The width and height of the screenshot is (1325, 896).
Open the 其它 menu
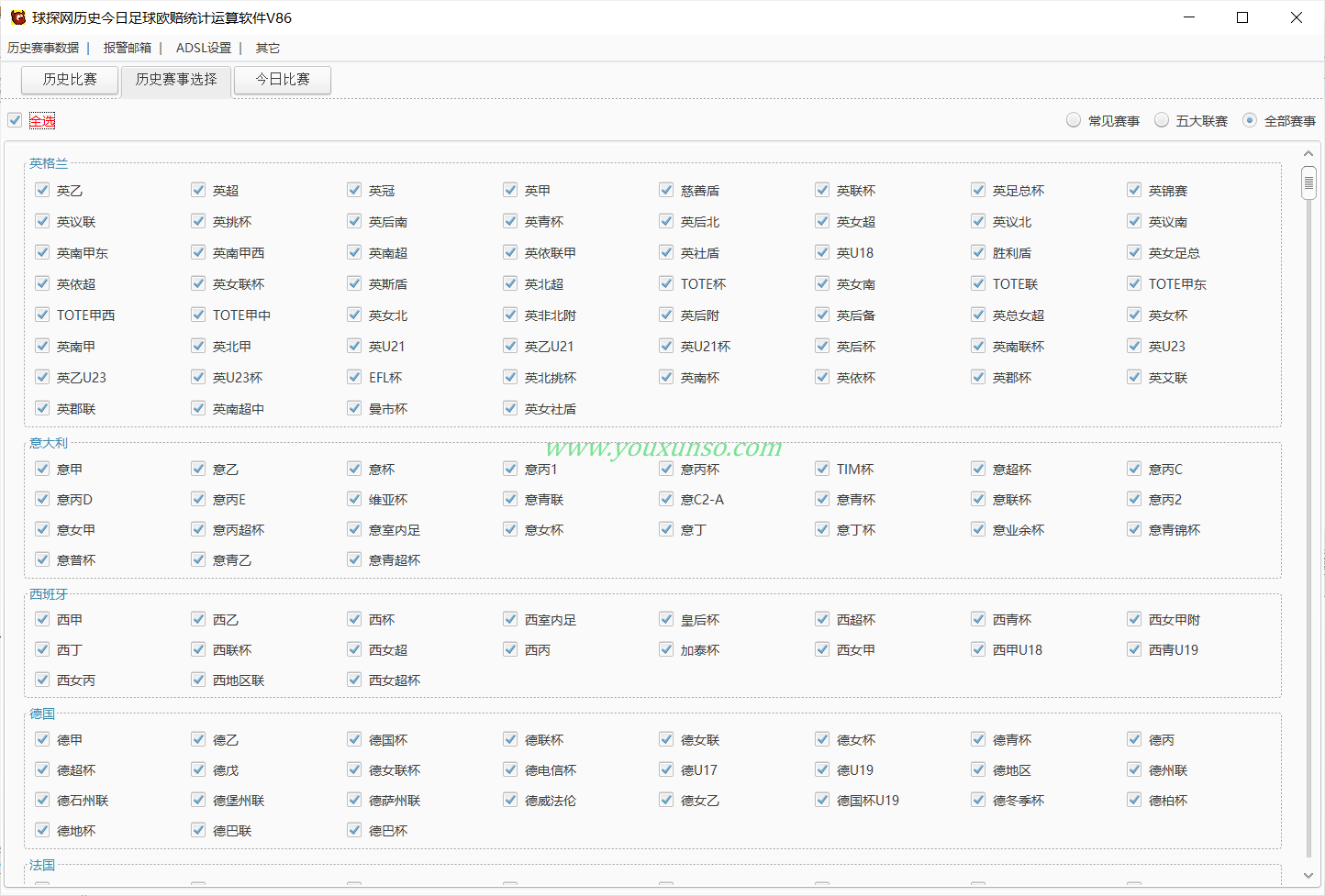(x=268, y=48)
